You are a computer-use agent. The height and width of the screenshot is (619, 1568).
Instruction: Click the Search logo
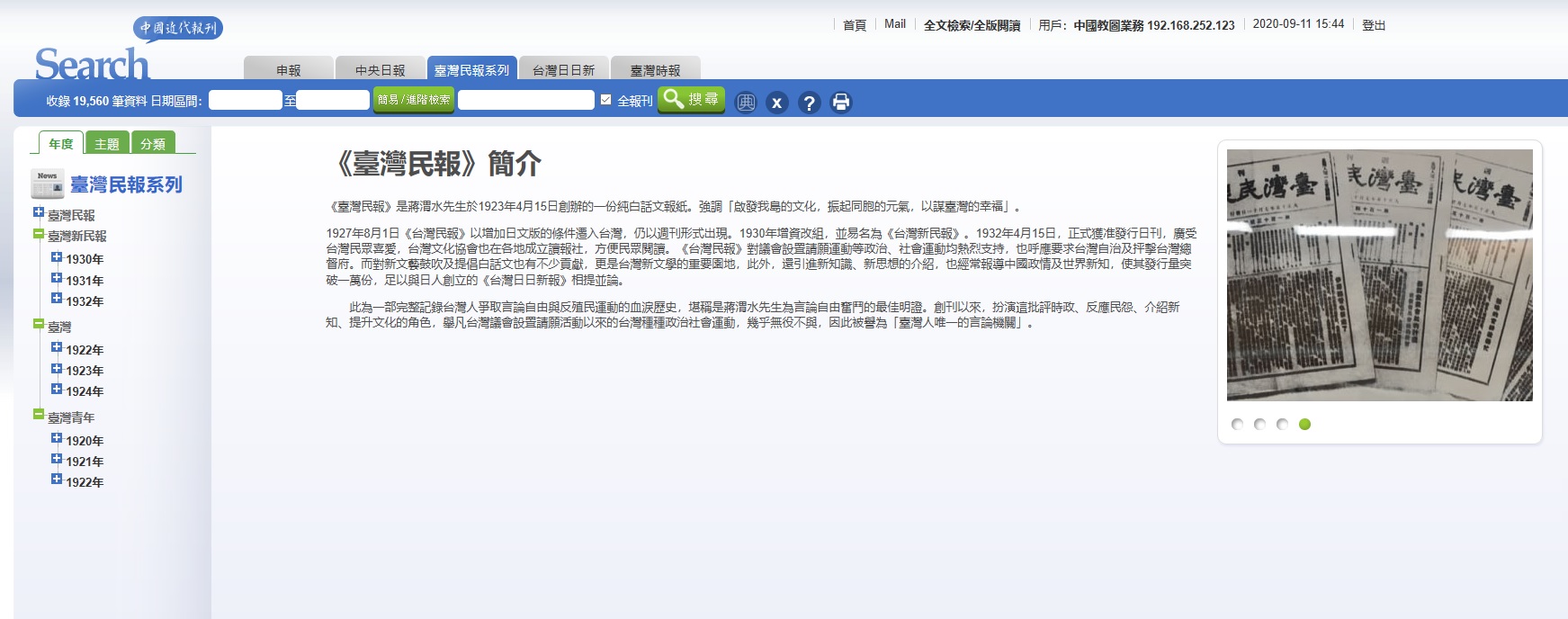[92, 64]
